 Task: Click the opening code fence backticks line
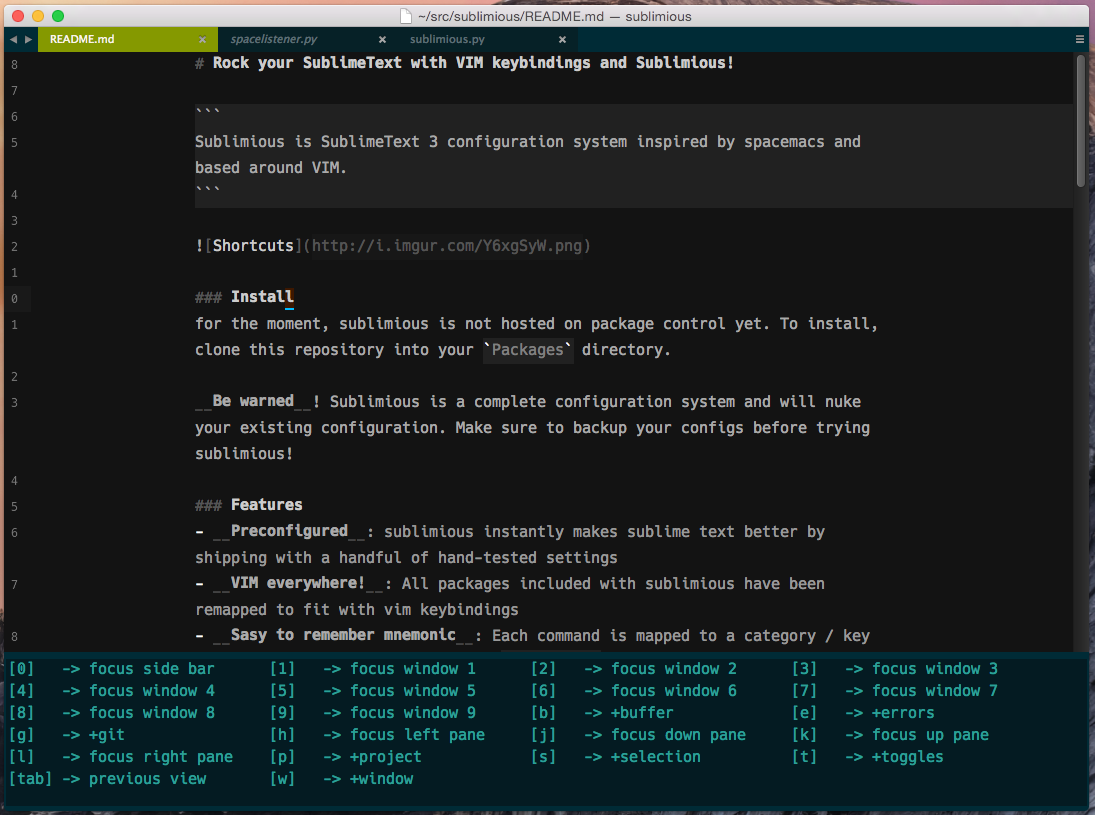click(207, 112)
